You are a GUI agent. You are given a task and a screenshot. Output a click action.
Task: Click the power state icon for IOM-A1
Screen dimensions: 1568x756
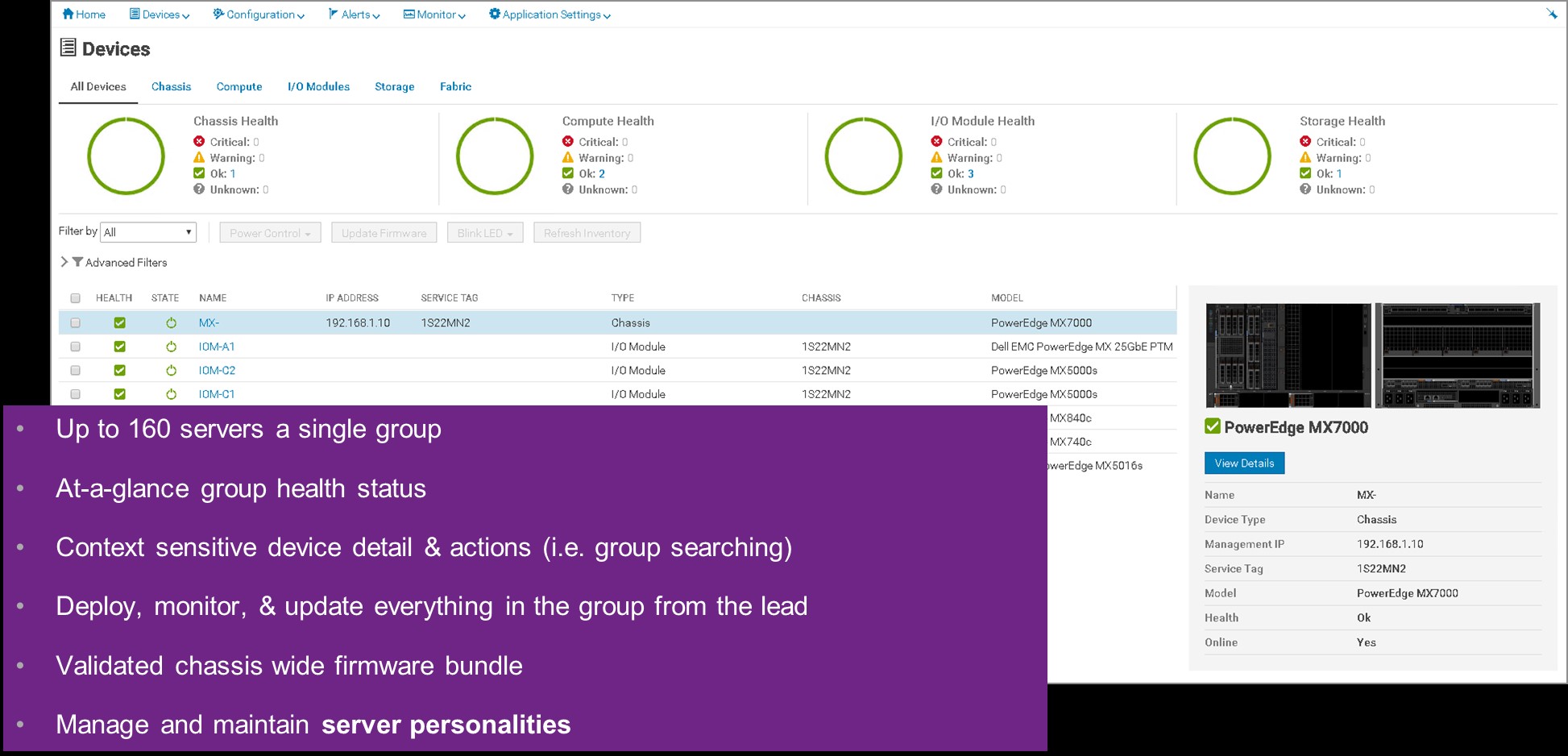click(x=171, y=347)
